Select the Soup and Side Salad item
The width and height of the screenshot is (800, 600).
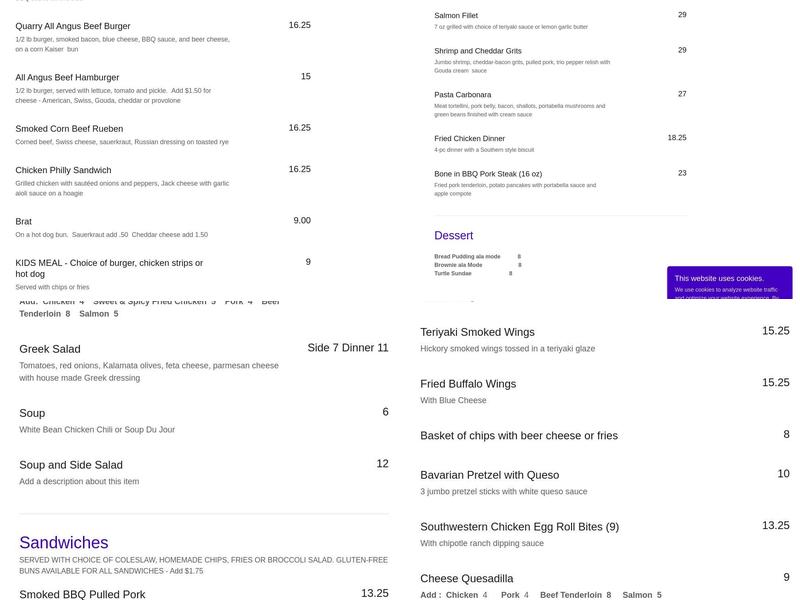[68, 464]
